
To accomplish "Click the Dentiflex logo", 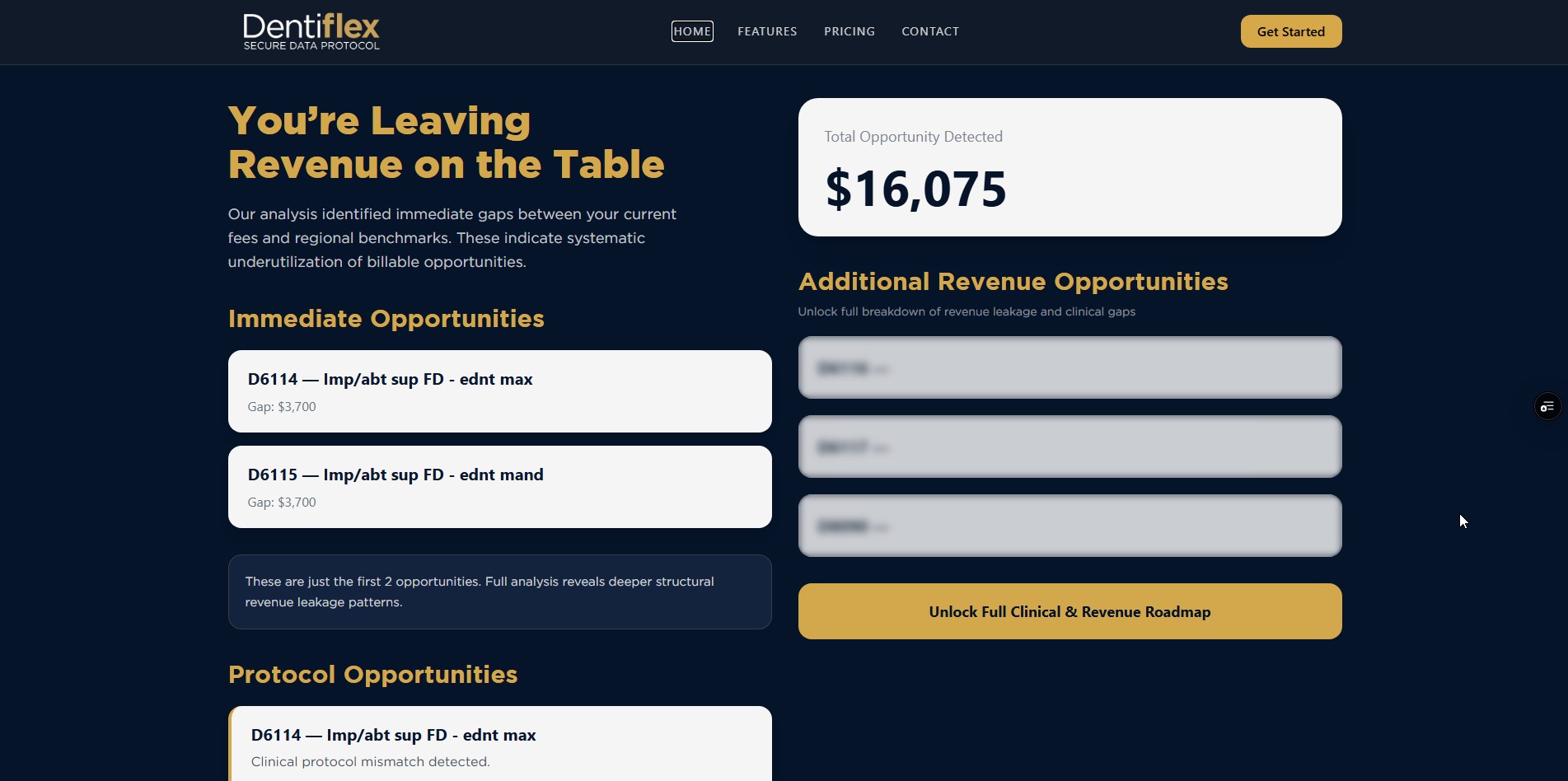I will (311, 31).
